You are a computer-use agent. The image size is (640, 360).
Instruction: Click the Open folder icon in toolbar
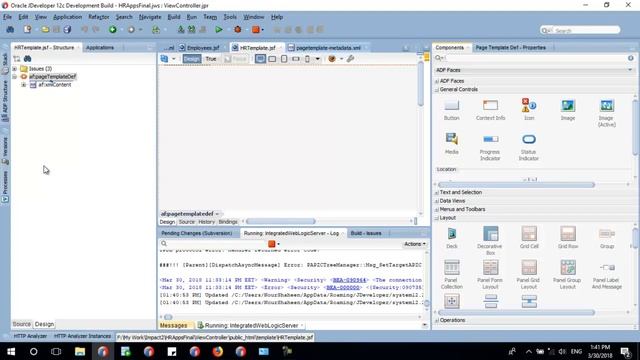coord(45,29)
